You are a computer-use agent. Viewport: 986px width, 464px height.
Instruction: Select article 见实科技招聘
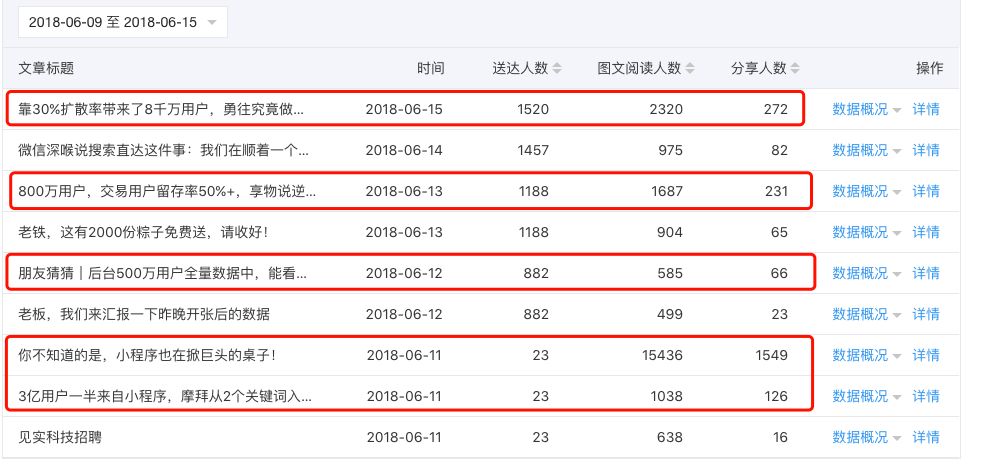[x=60, y=437]
